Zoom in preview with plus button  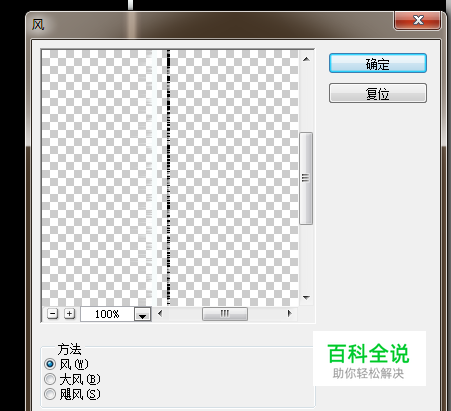pyautogui.click(x=69, y=314)
